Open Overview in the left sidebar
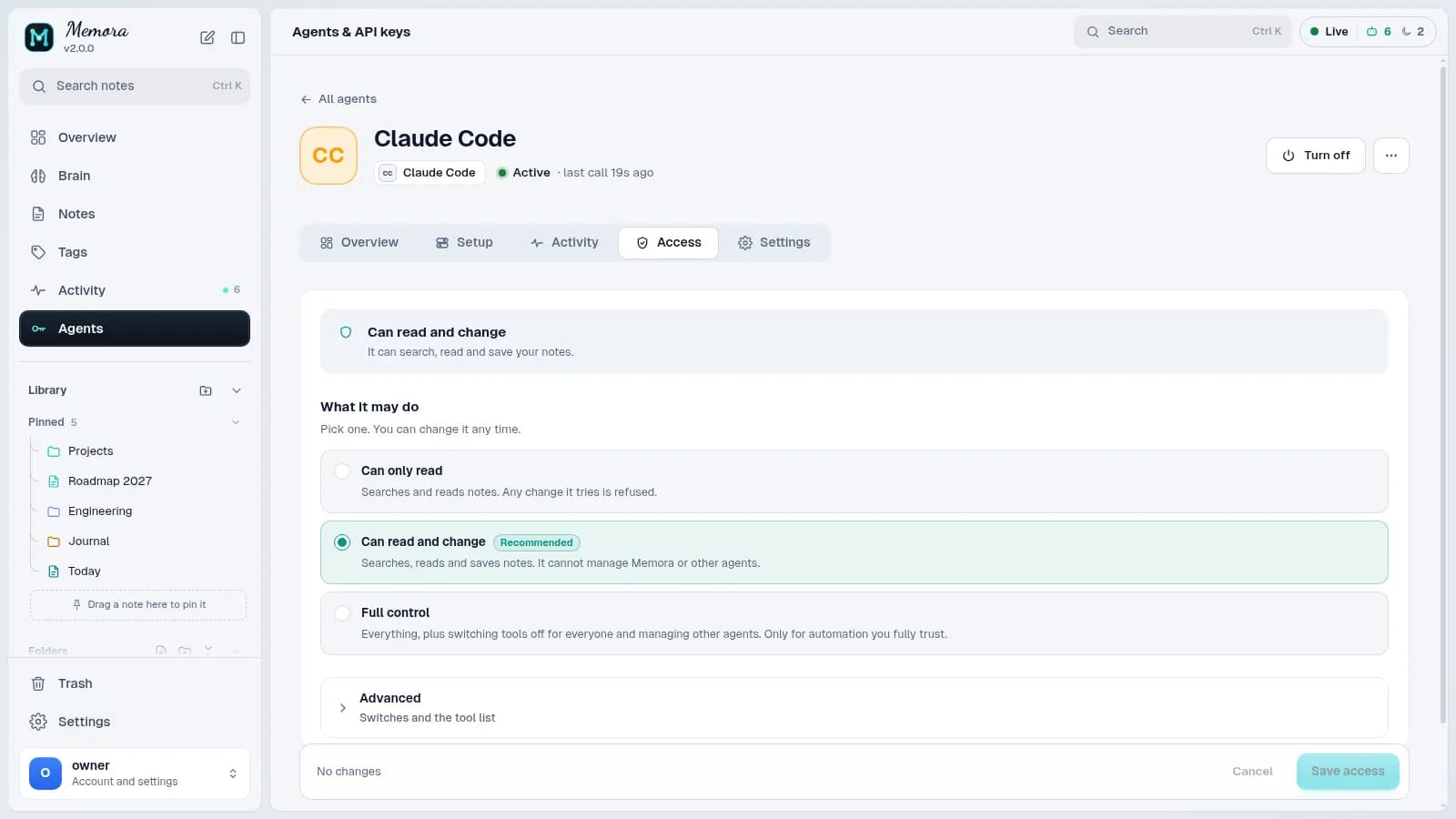 (135, 137)
